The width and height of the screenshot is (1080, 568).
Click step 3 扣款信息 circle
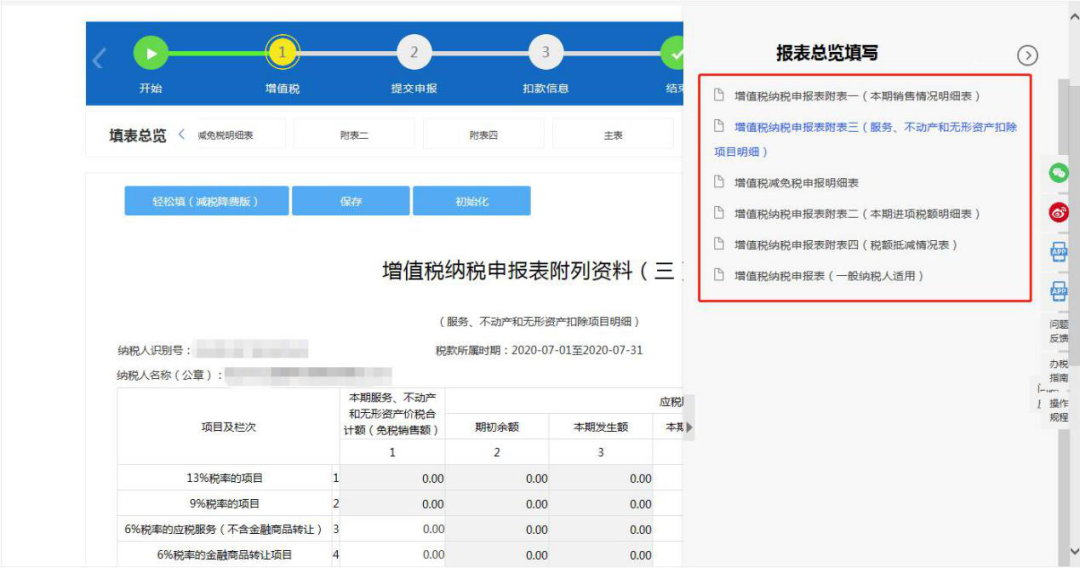(x=546, y=52)
